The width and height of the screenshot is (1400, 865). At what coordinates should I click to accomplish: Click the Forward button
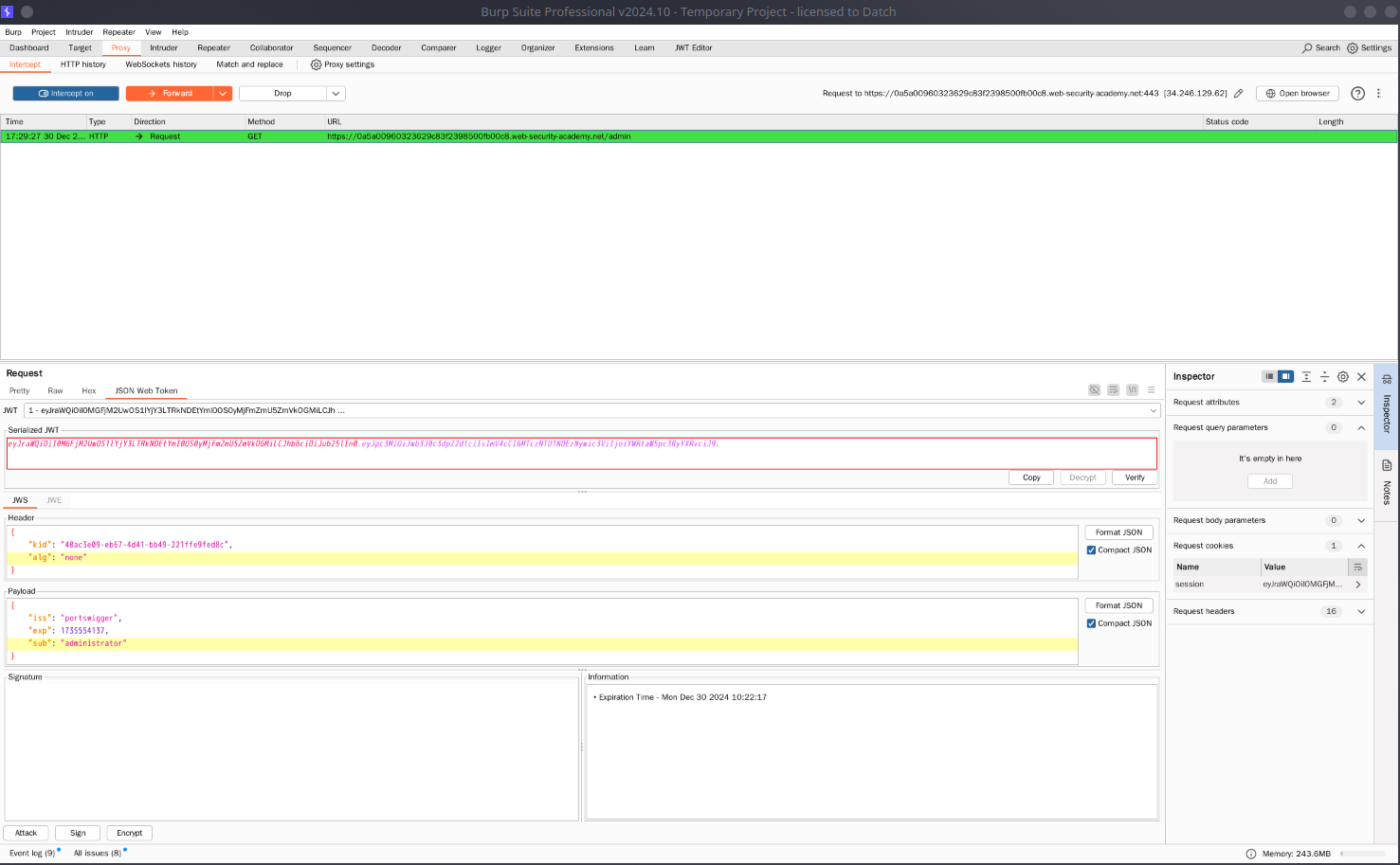pyautogui.click(x=170, y=94)
